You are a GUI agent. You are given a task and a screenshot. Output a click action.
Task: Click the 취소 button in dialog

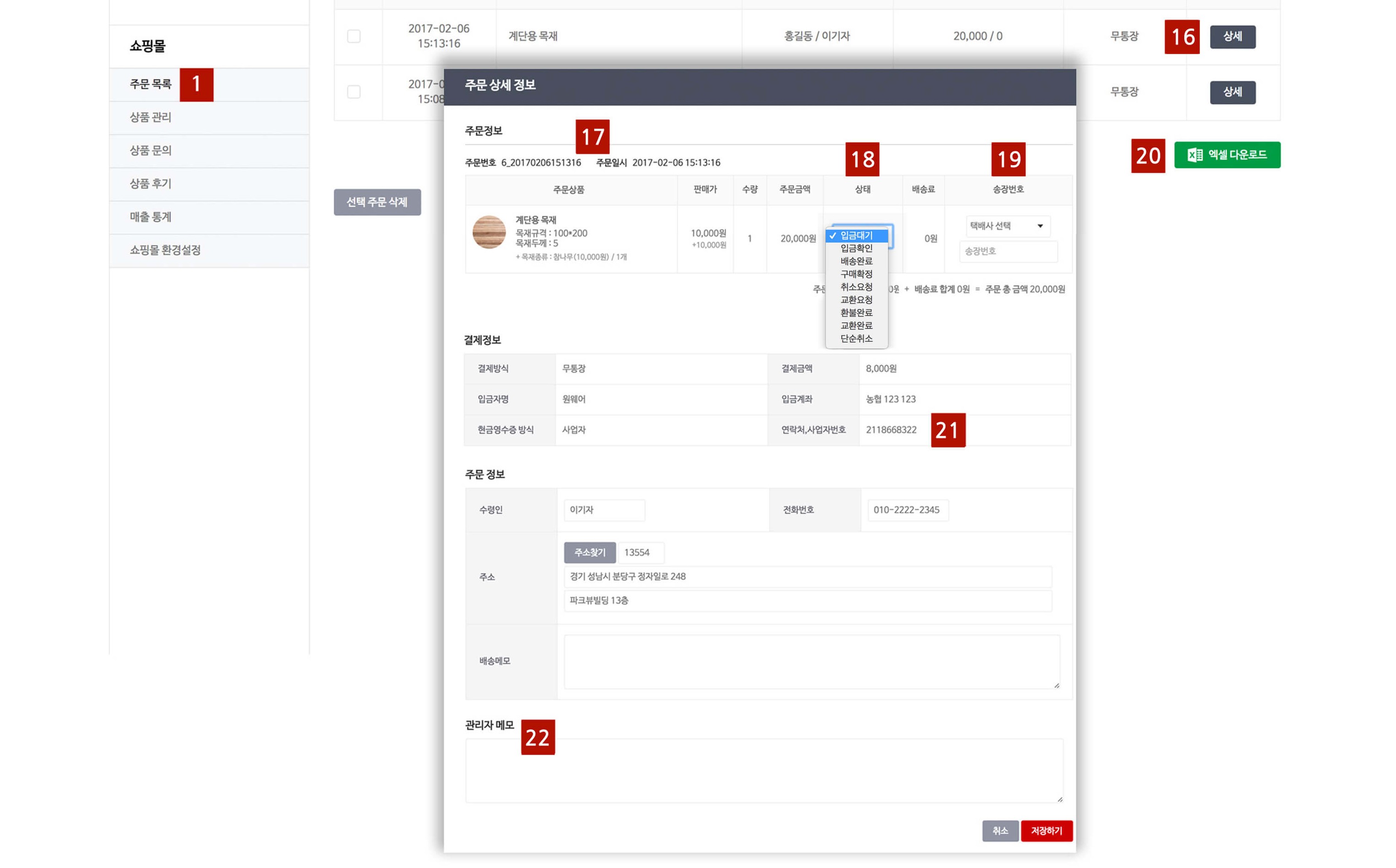pyautogui.click(x=1000, y=831)
